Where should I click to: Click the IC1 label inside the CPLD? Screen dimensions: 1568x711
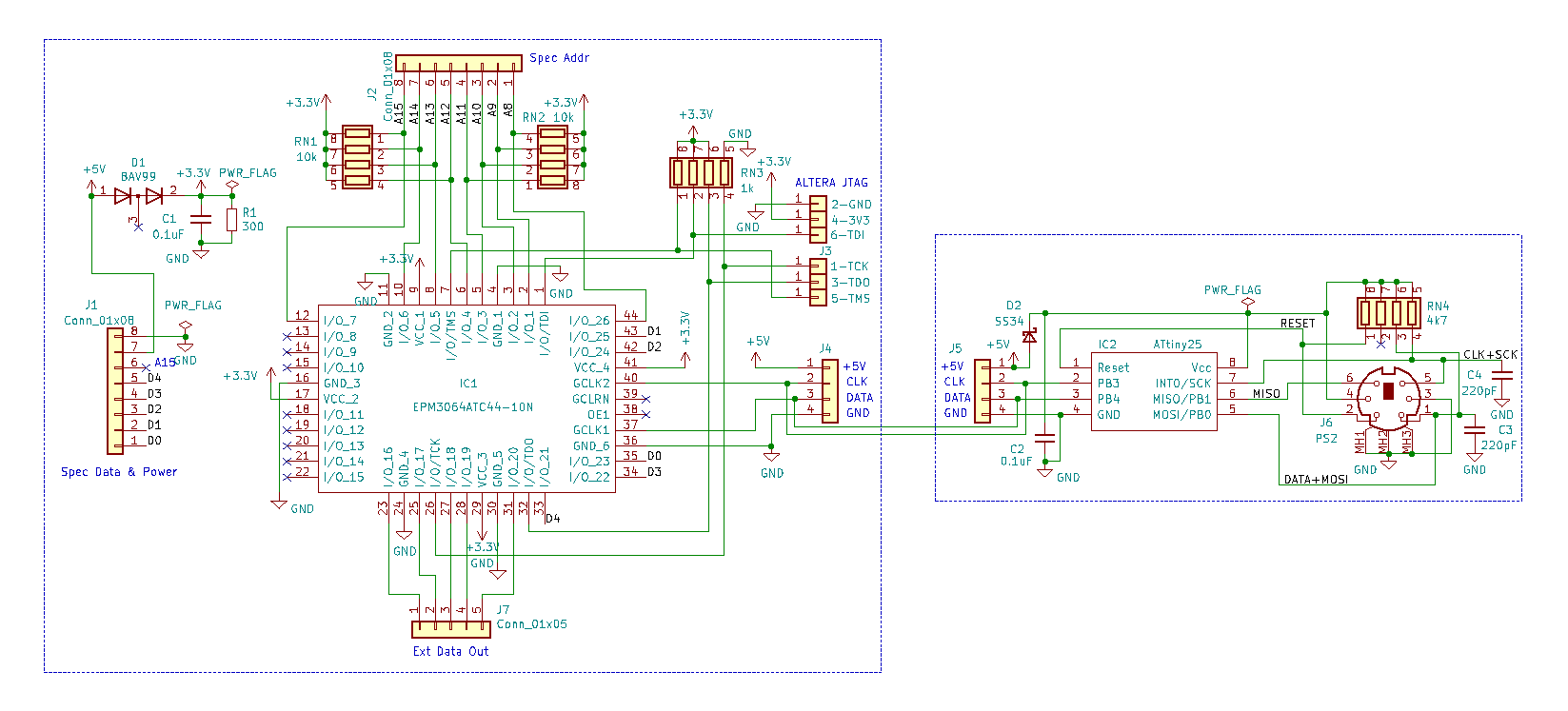(468, 384)
